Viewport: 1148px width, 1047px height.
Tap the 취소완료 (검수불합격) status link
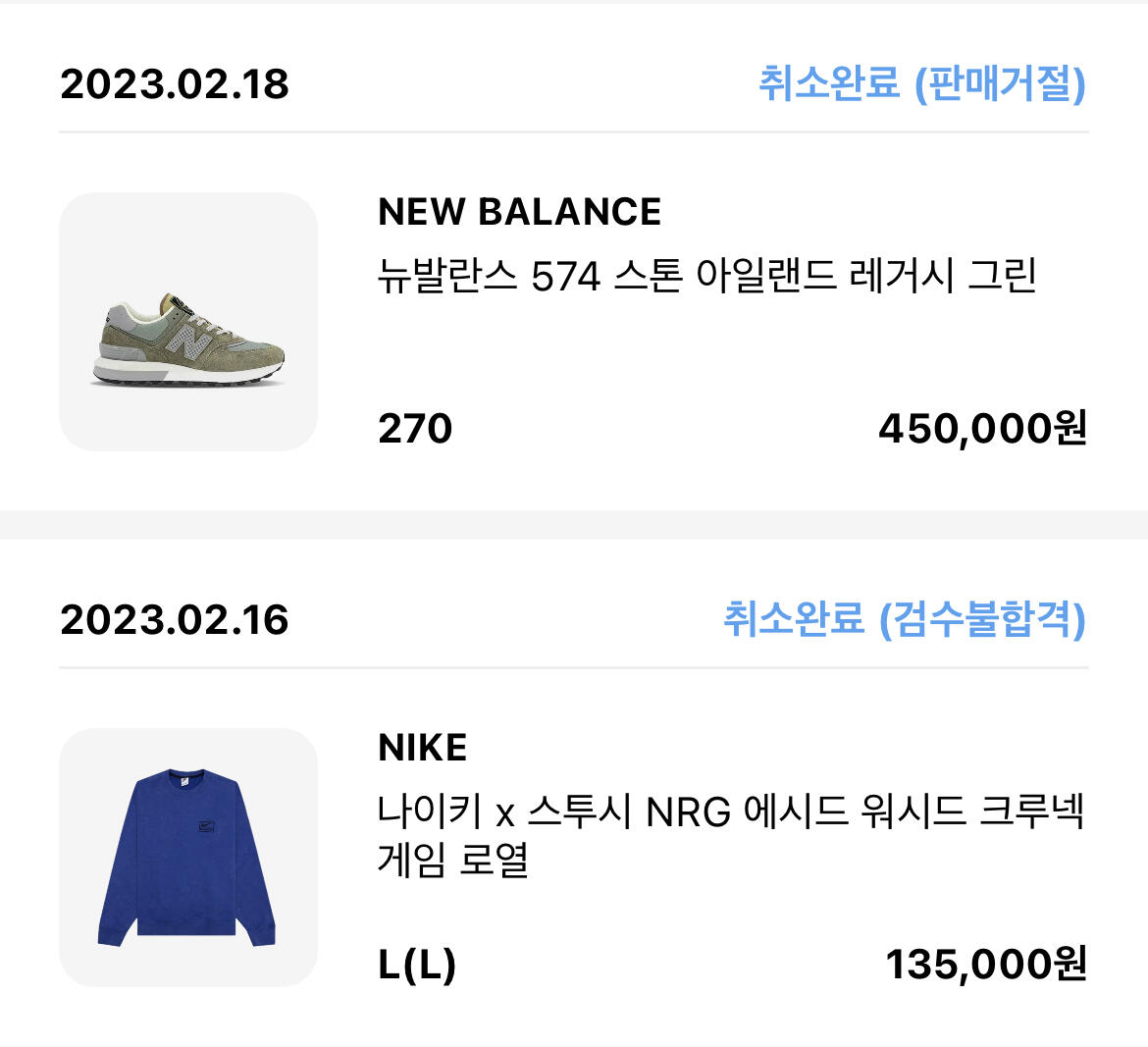click(904, 619)
